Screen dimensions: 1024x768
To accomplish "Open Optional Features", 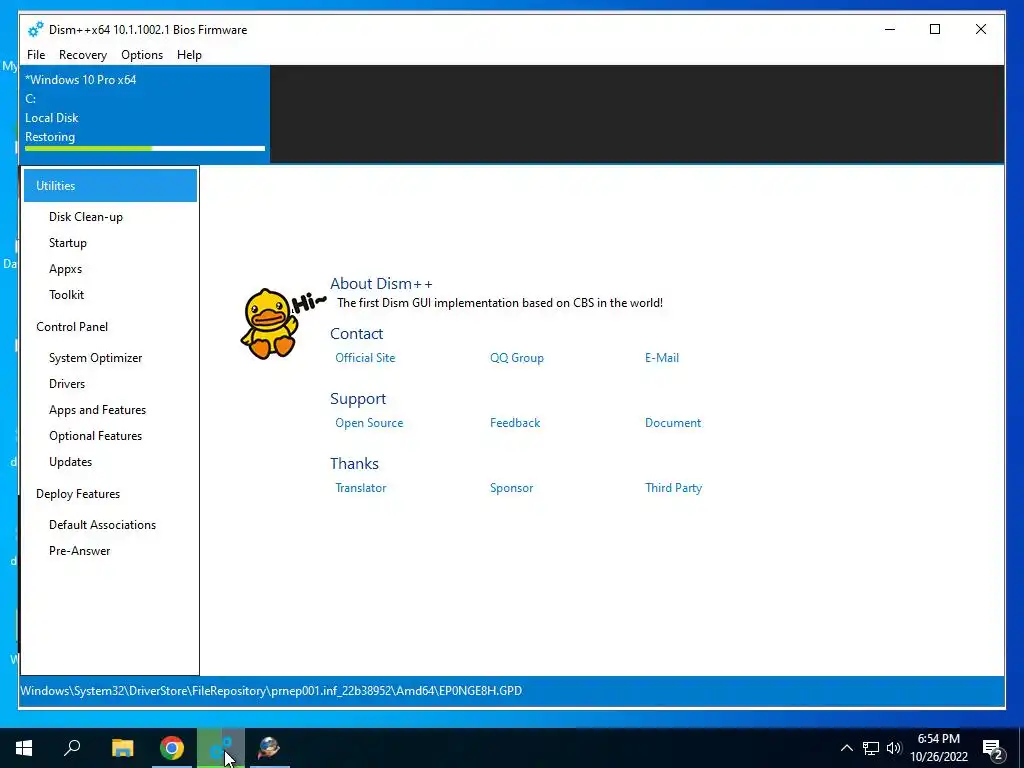I will point(95,436).
